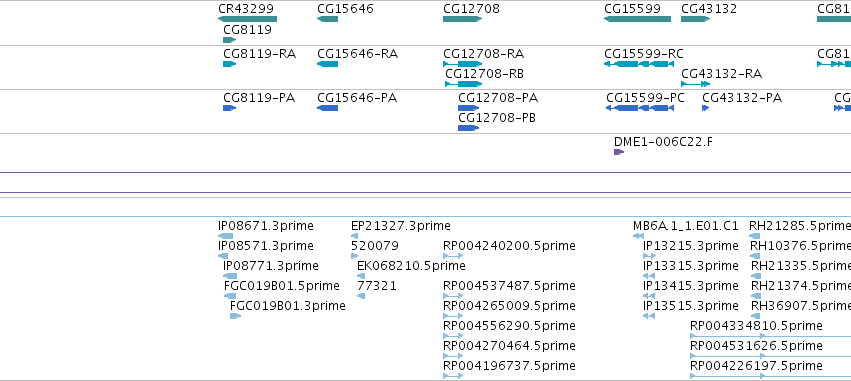851x381 pixels.
Task: Select the CG43132-RA transcript arrow
Action: click(695, 84)
